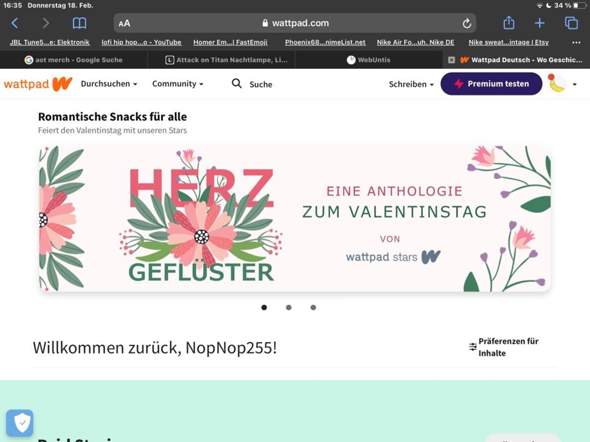
Task: Add a new tab with the plus icon
Action: point(539,23)
